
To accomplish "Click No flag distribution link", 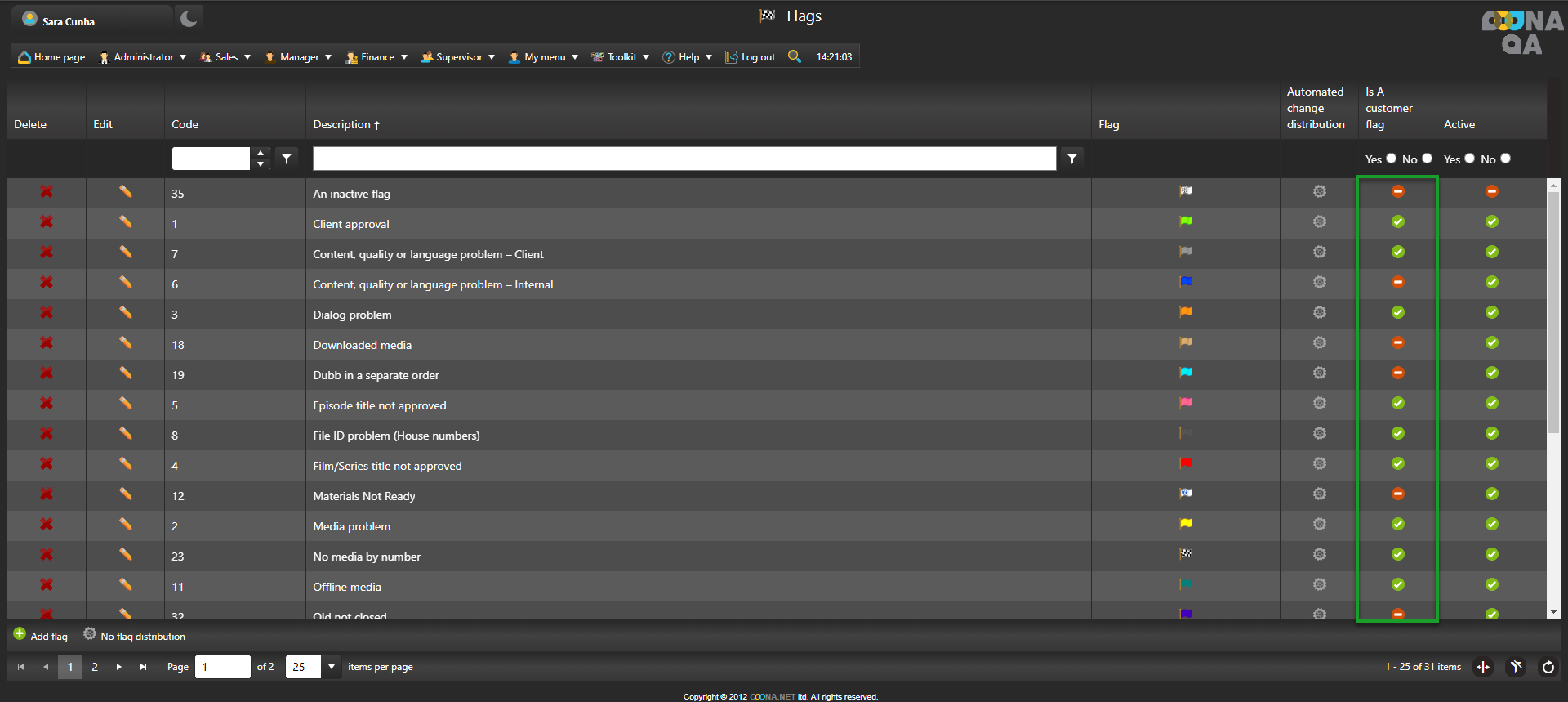I will pos(135,636).
